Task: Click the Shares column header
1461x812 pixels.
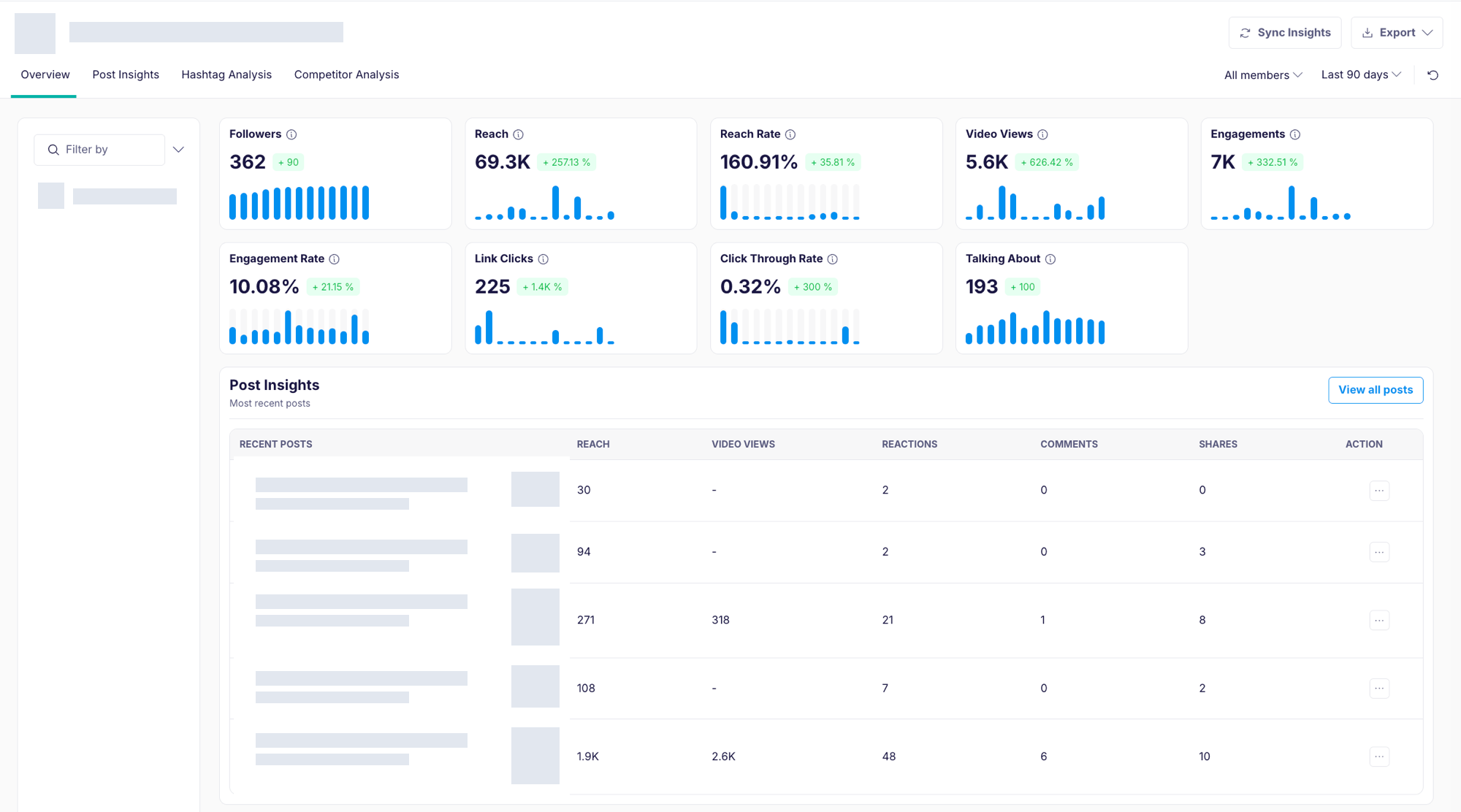Action: pos(1218,444)
